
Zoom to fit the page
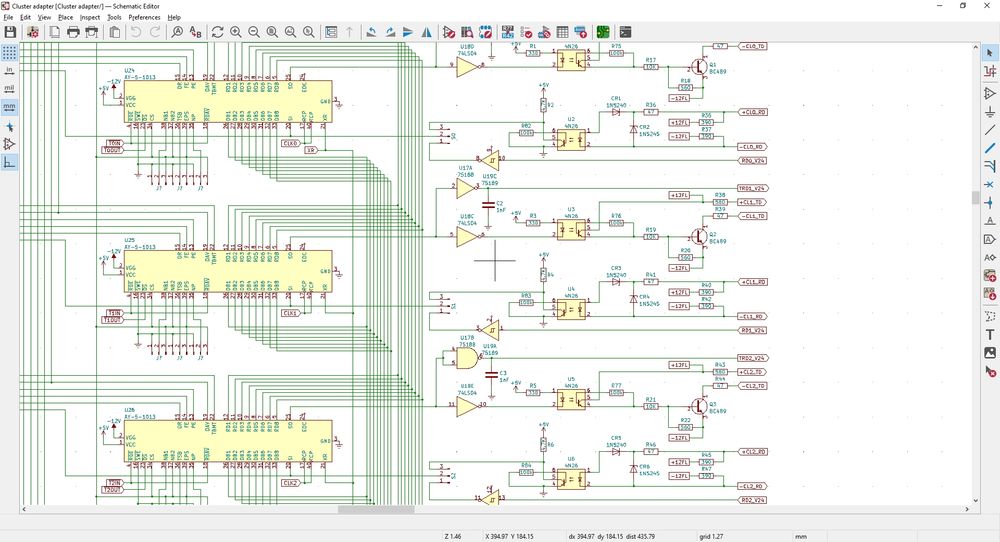pyautogui.click(x=272, y=32)
